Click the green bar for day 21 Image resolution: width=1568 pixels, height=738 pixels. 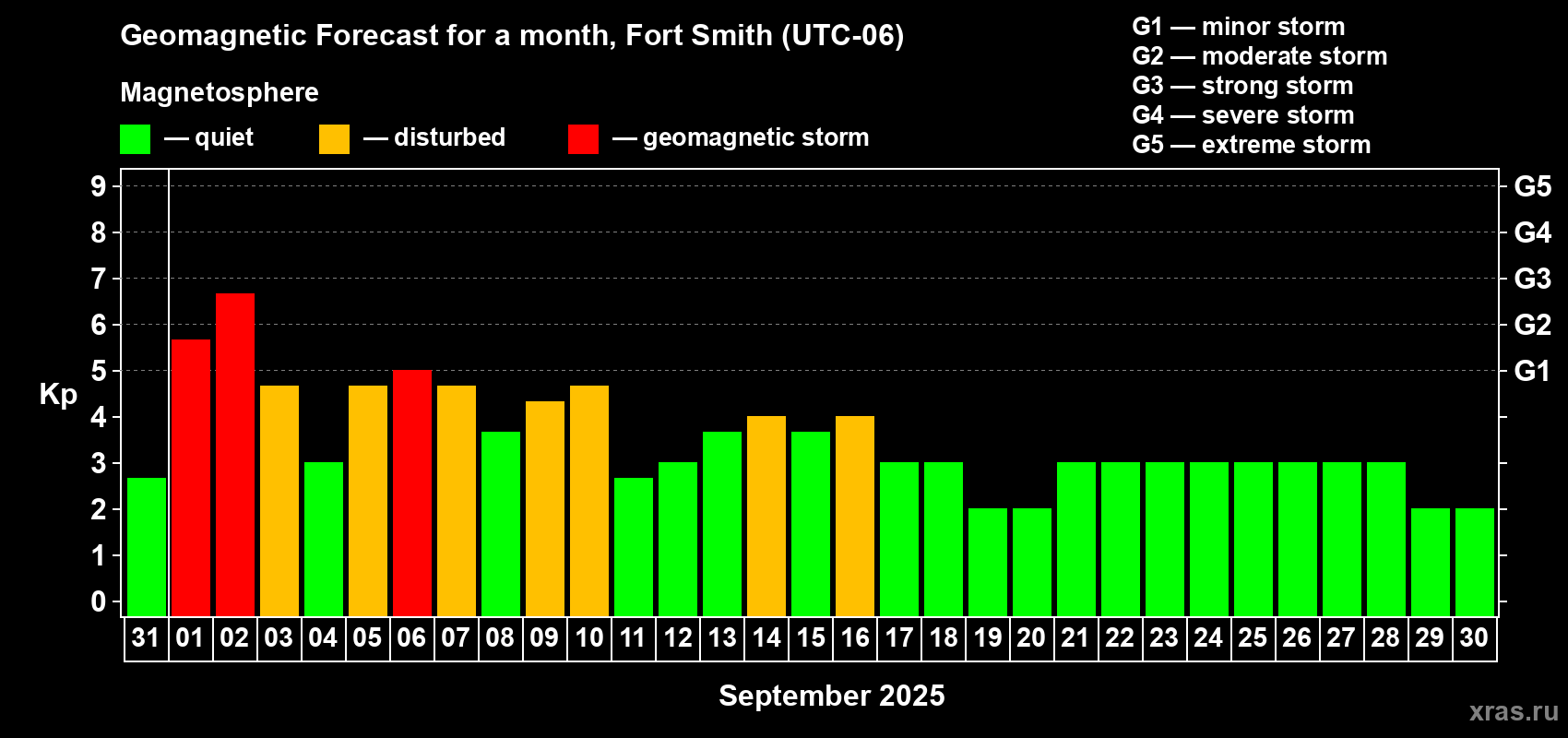coord(1076,539)
